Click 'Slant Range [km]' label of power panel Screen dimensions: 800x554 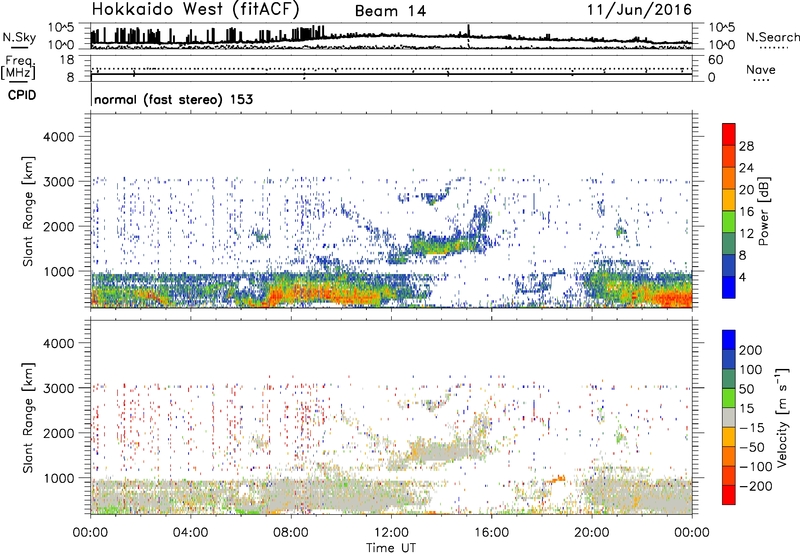coord(29,211)
